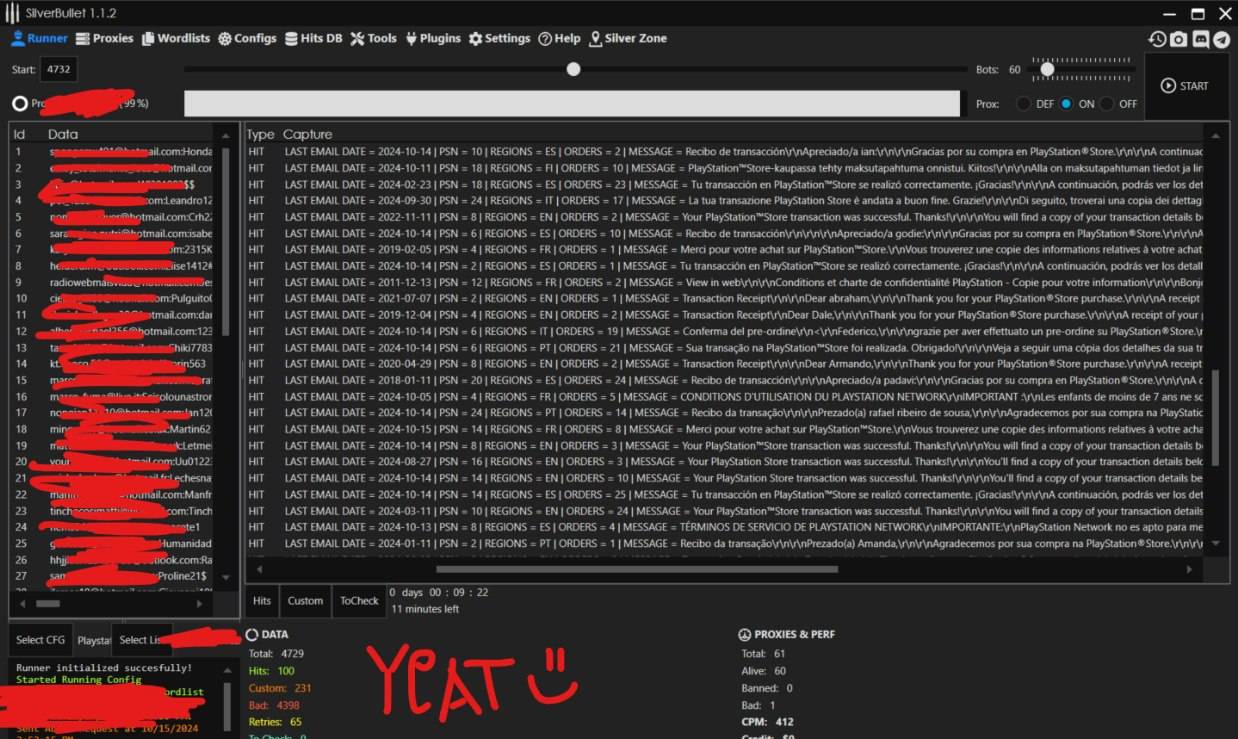Select the hit row dated 2011-12-13
Viewport: 1238px width, 739px height.
point(726,282)
